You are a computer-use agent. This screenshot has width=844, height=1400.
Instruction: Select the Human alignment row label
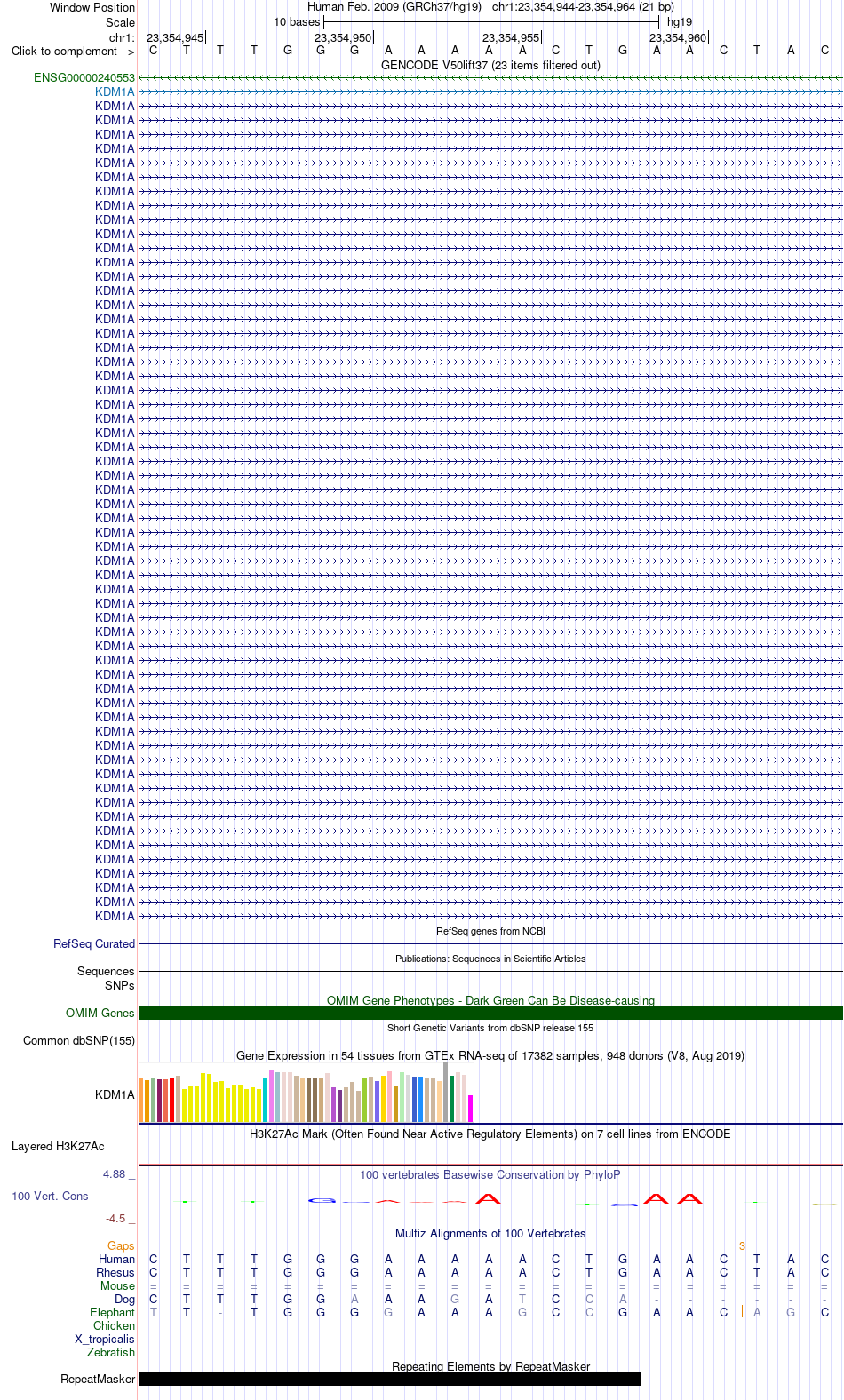click(116, 1259)
